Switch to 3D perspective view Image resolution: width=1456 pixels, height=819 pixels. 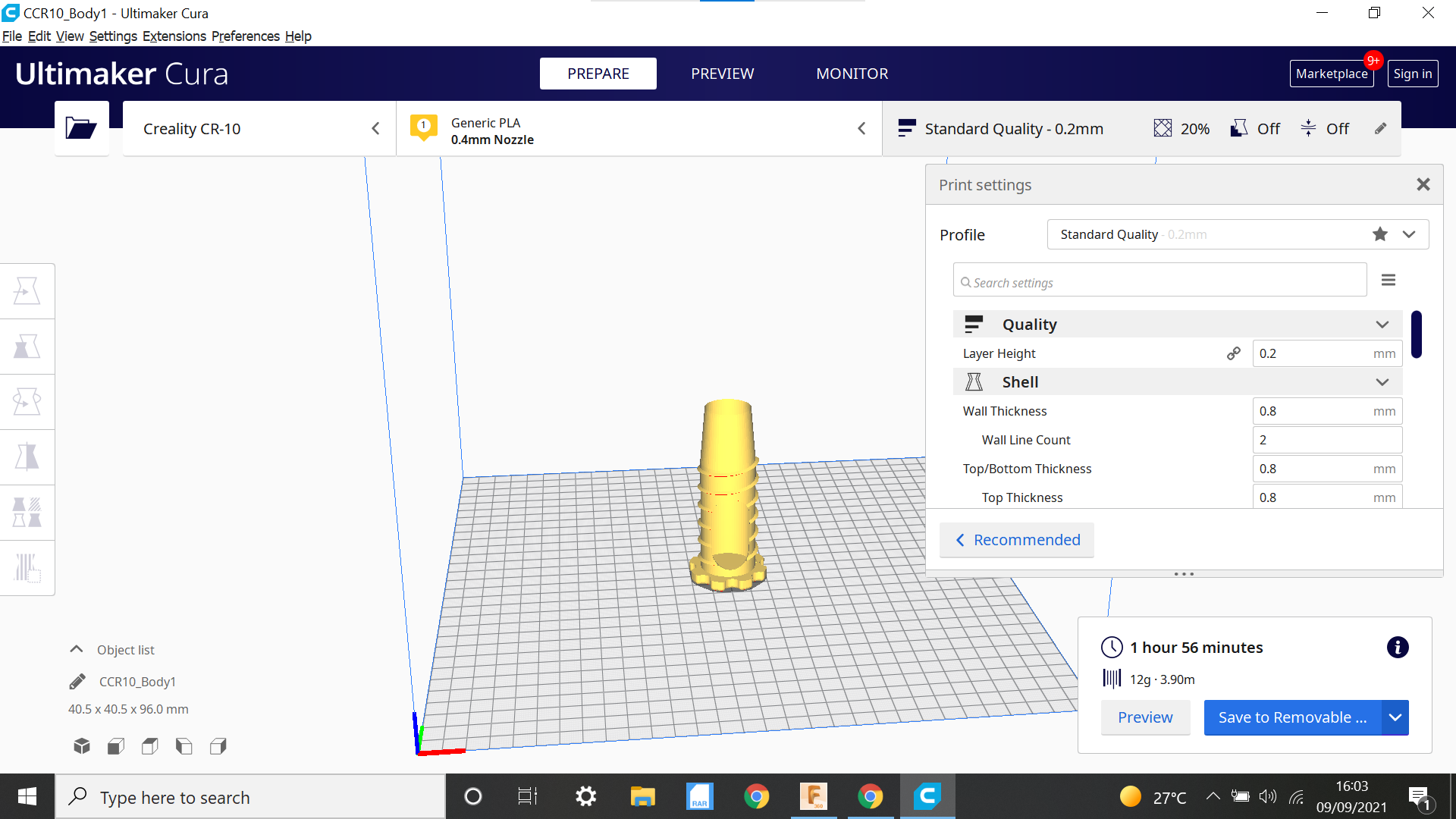[82, 746]
